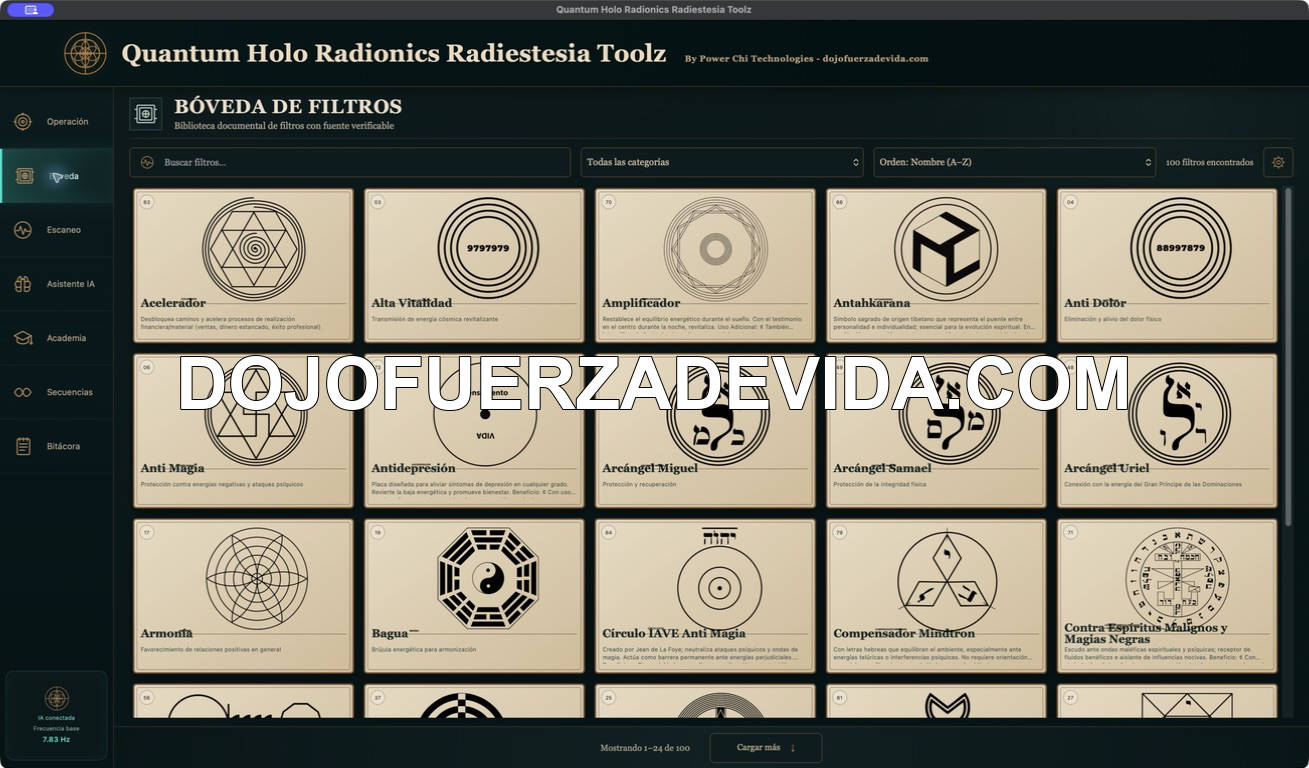Open the Acelerador filter card
This screenshot has width=1309, height=768.
(x=243, y=265)
